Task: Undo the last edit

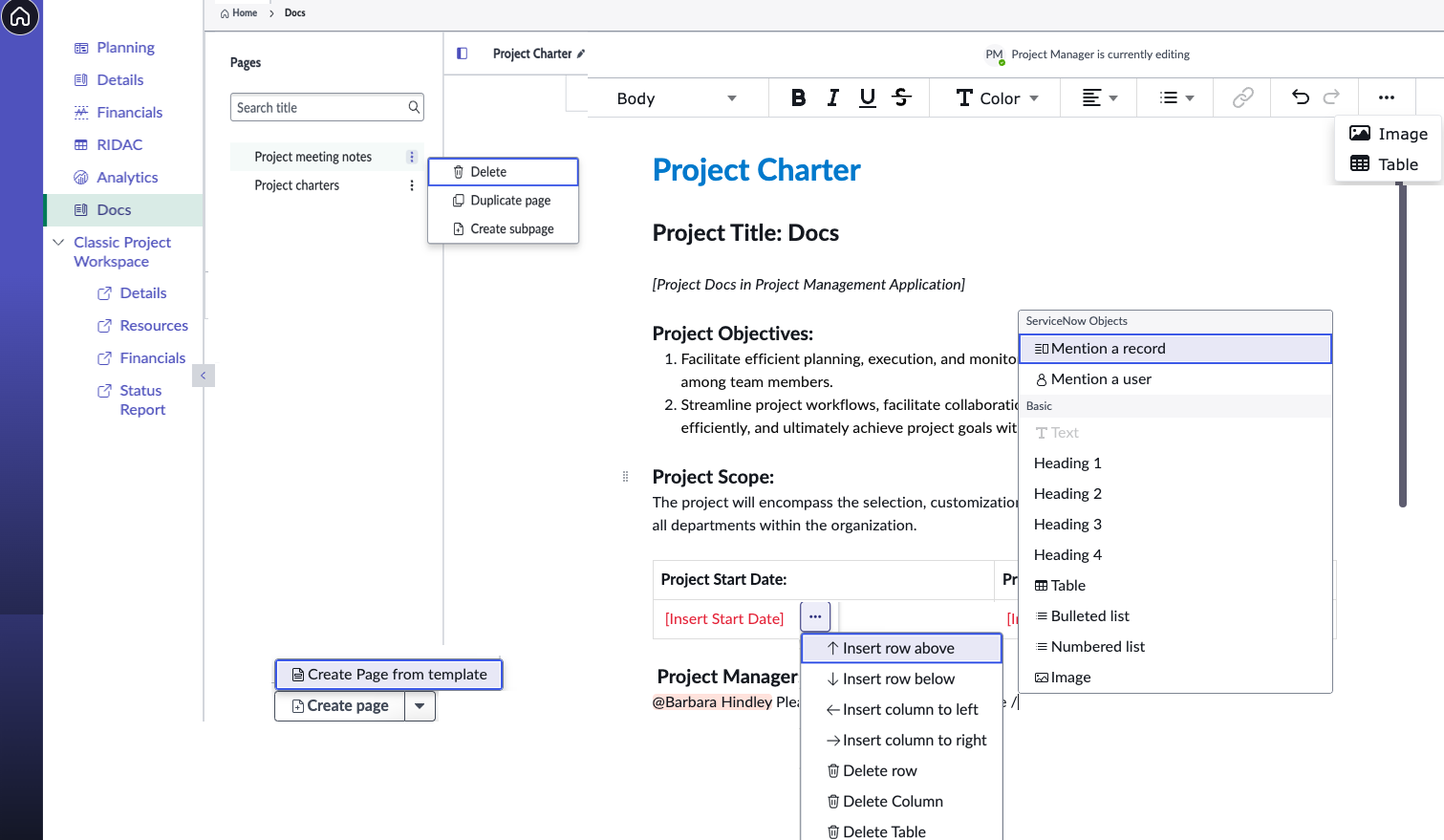Action: [x=1301, y=97]
